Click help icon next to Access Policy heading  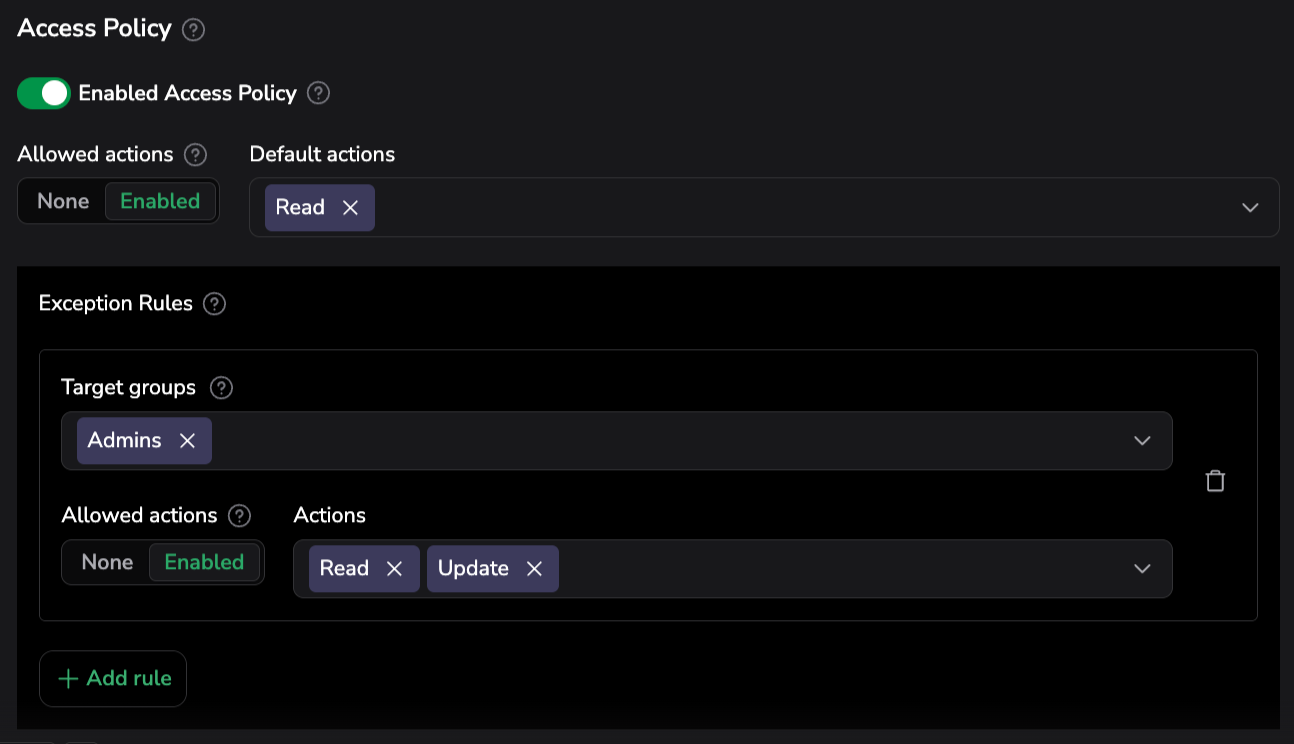point(194,30)
